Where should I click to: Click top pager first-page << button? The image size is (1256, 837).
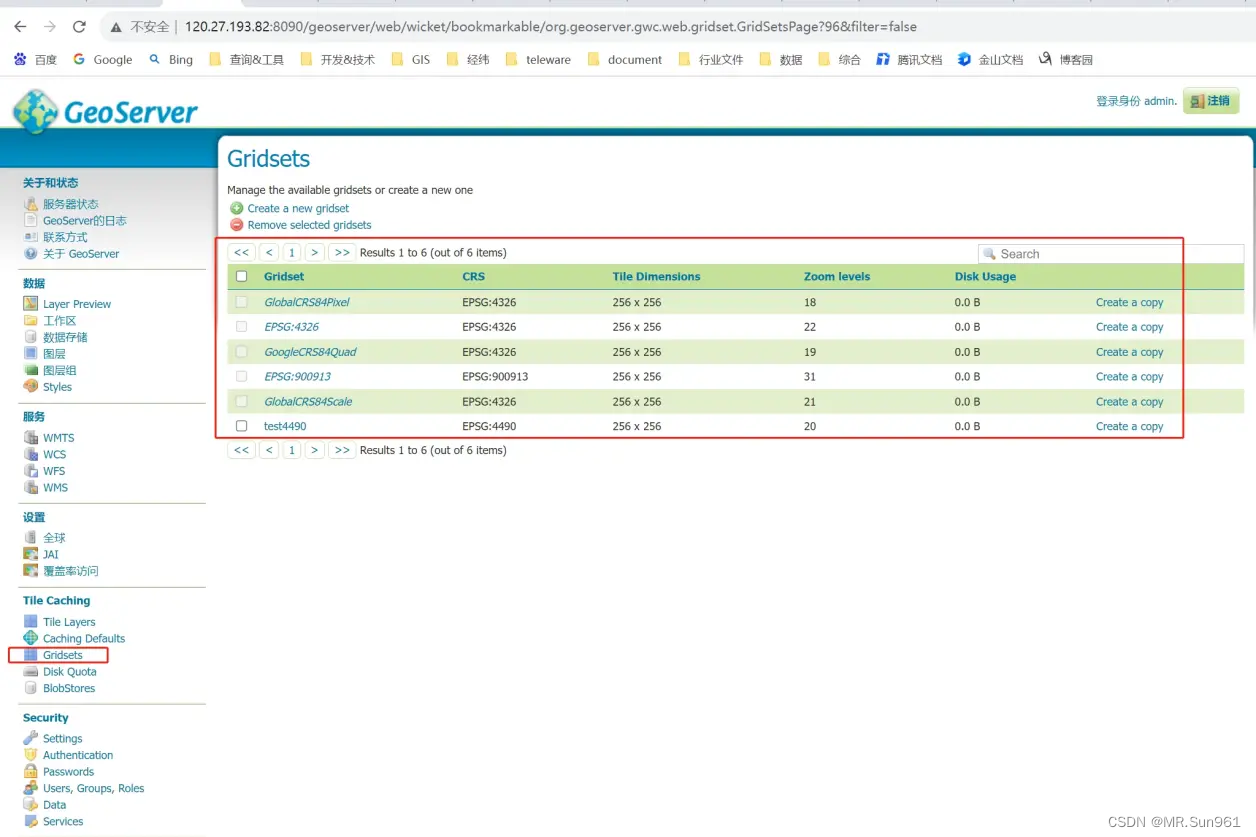[x=241, y=252]
